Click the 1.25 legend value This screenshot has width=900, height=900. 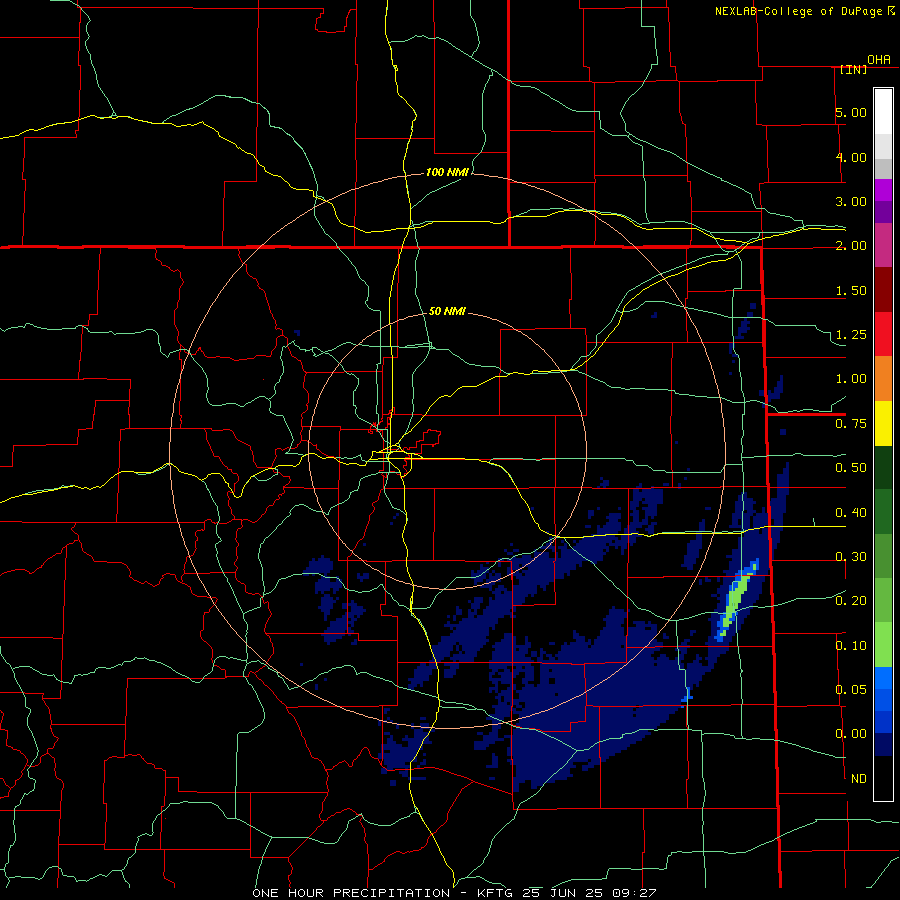(851, 335)
